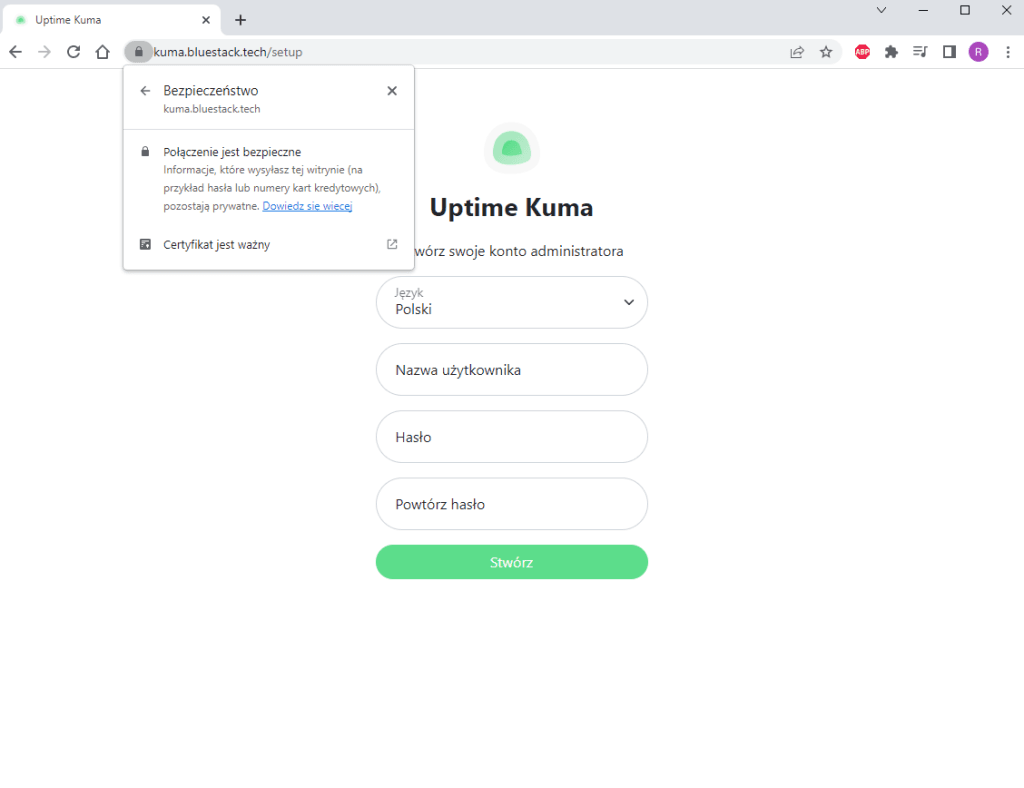Viewport: 1024px width, 788px height.
Task: Open the 'Dowiedz się więcej' link
Action: coord(307,206)
